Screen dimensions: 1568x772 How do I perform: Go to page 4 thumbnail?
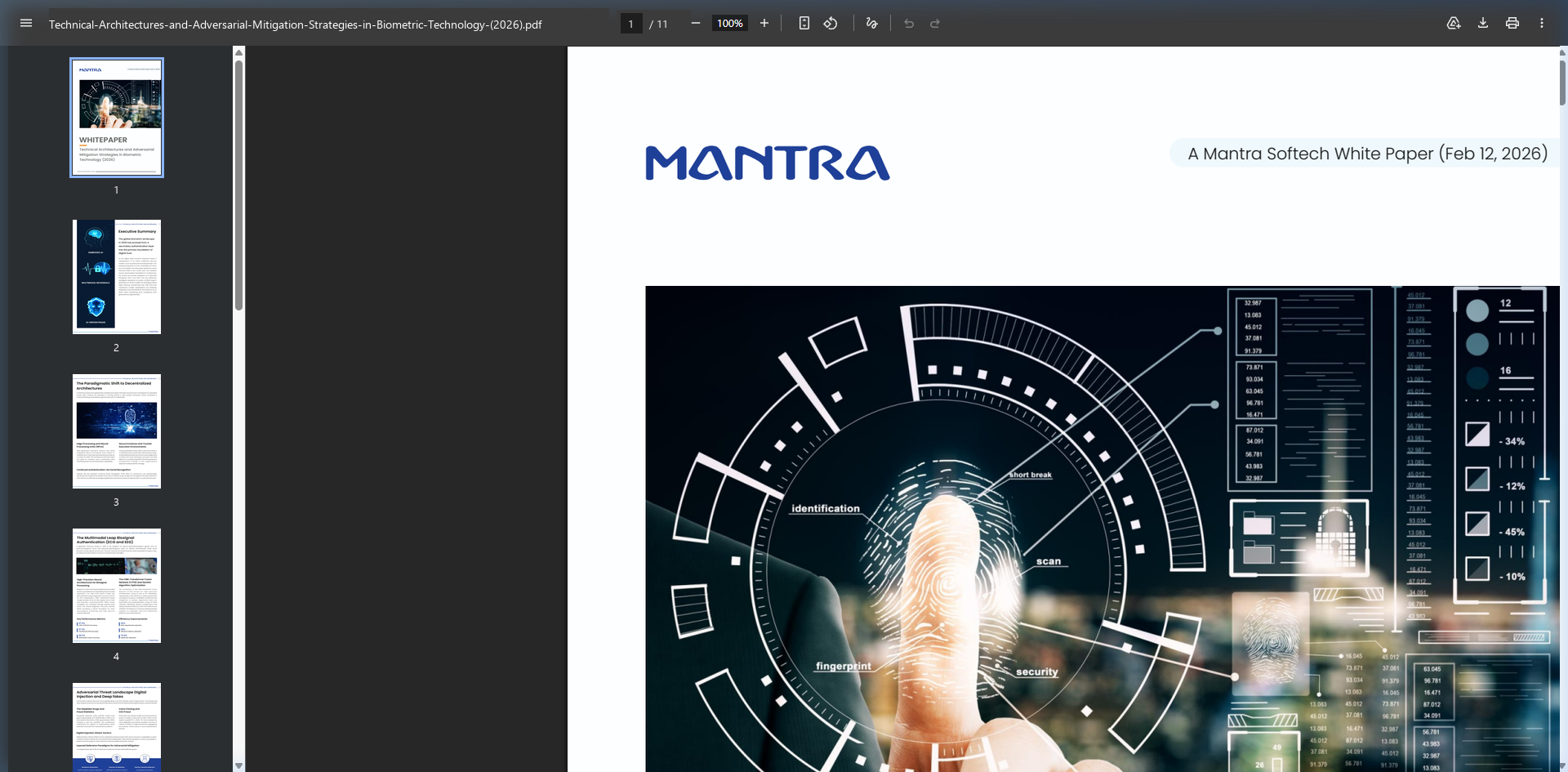[x=117, y=586]
